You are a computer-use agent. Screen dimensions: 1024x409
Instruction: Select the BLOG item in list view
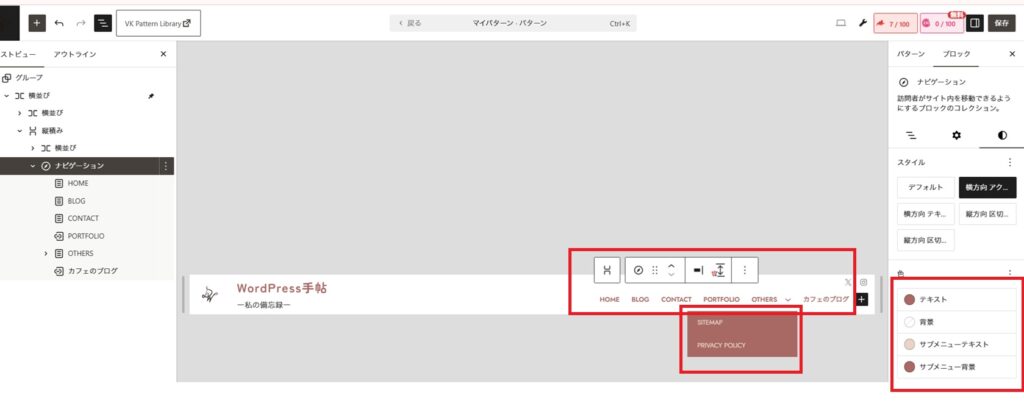click(76, 201)
